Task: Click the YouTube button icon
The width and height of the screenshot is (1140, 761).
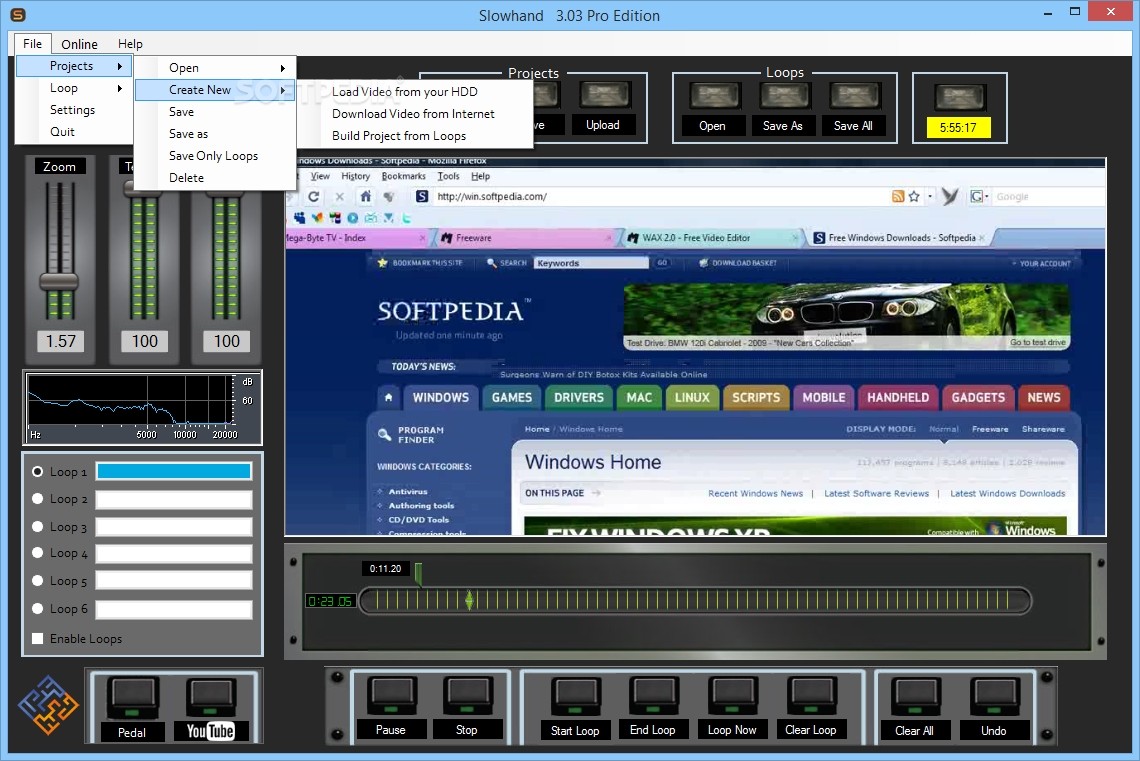Action: [x=210, y=698]
